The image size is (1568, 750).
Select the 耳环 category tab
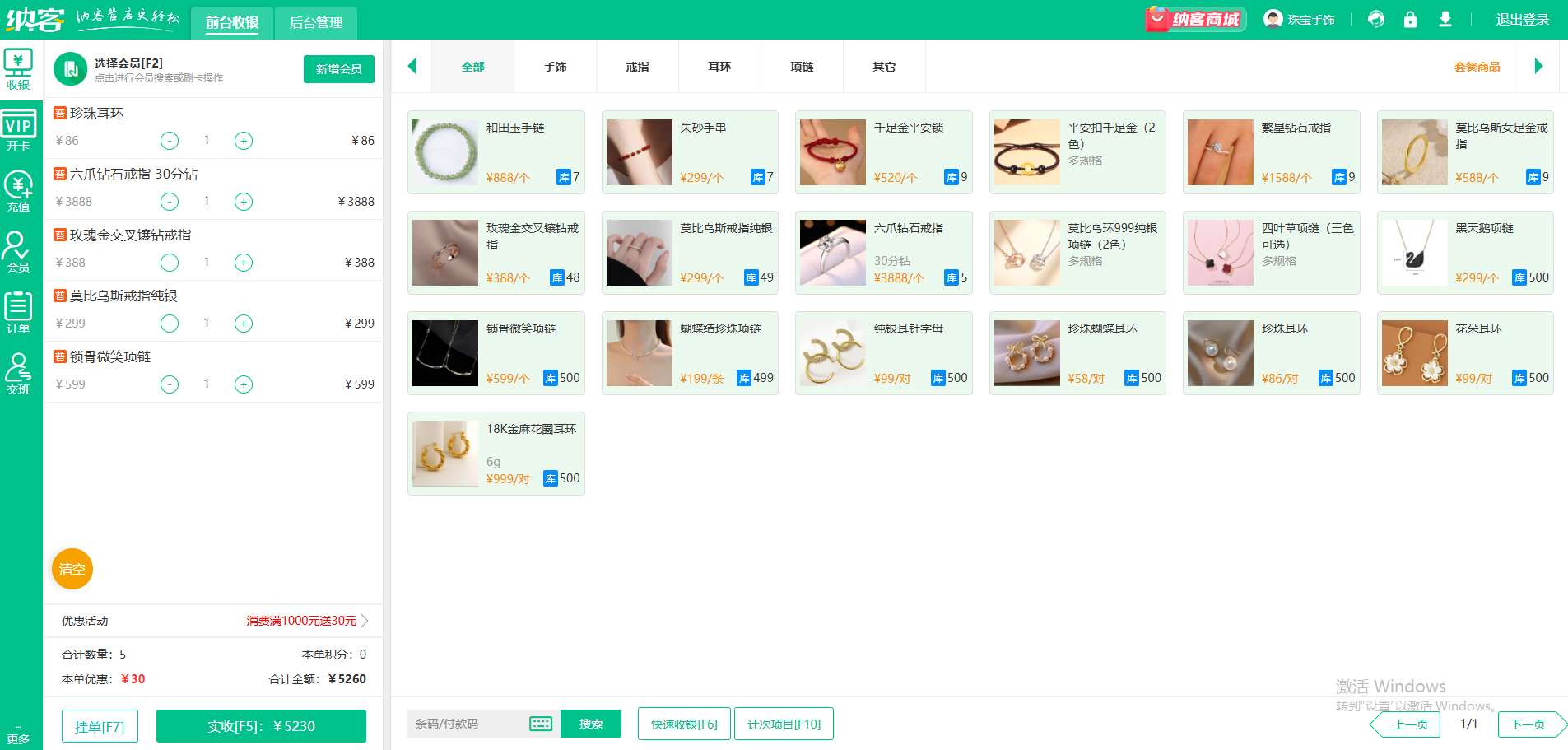(720, 67)
